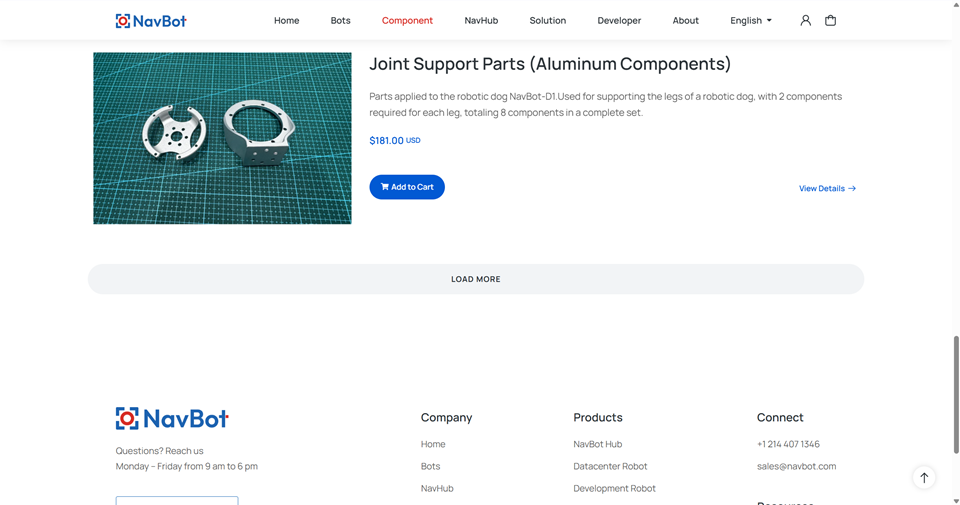Open the Development Robot link
The width and height of the screenshot is (960, 505).
(614, 488)
